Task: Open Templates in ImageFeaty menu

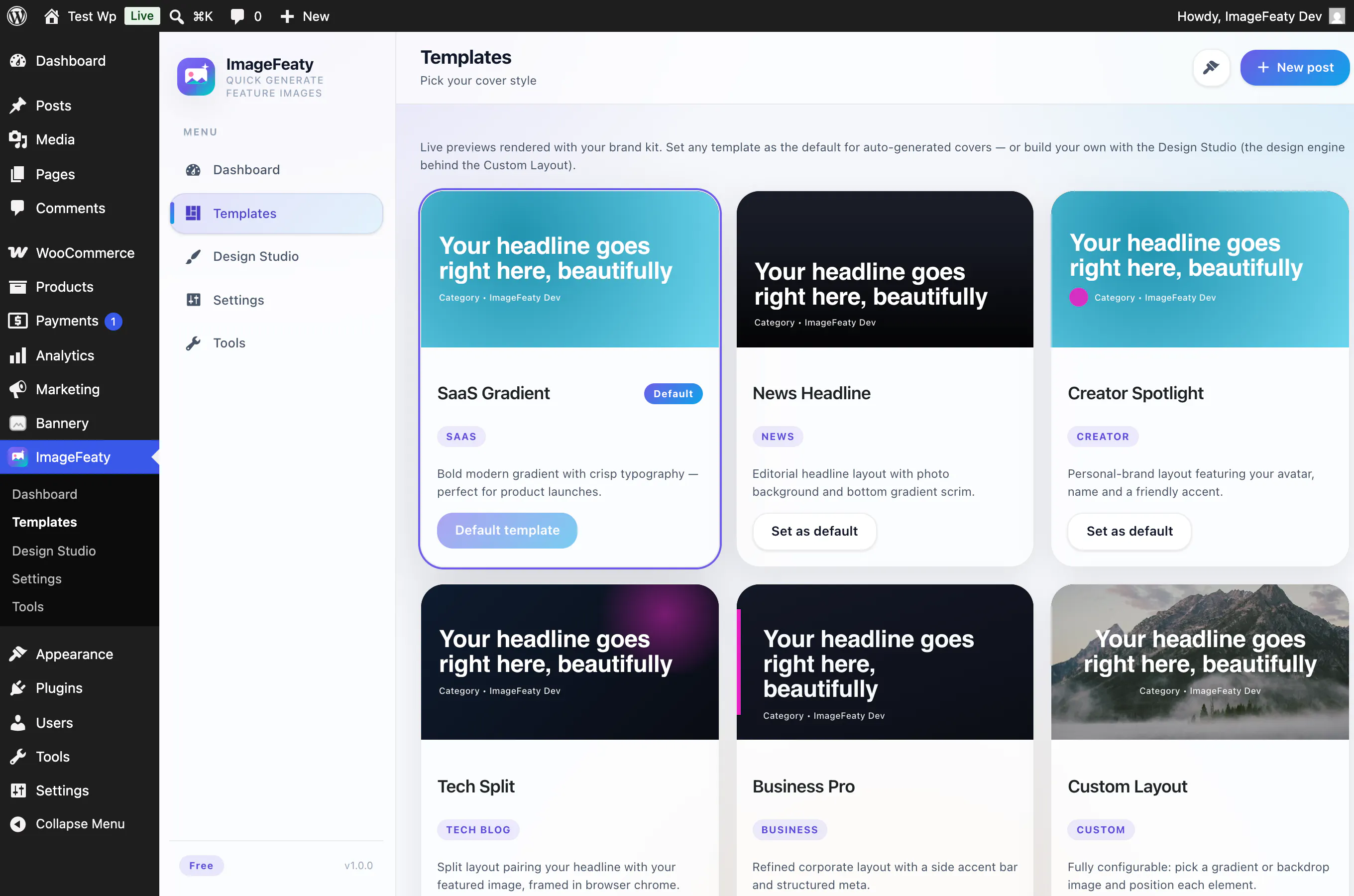Action: (x=276, y=213)
